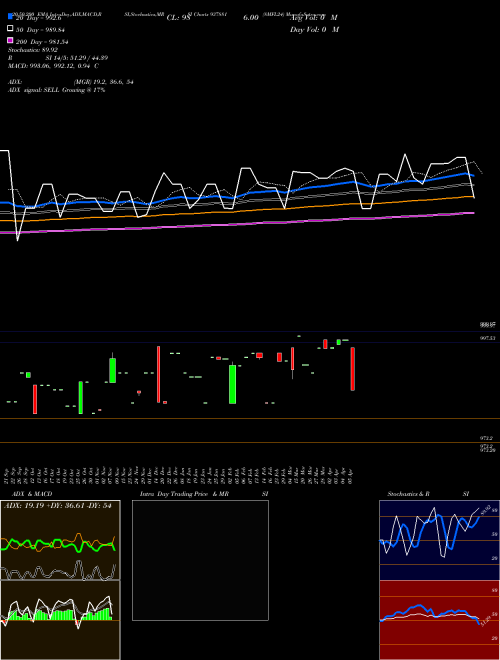Open the blue Stochastics chart panel
Viewport: 500px width, 660px height.
coord(439,540)
